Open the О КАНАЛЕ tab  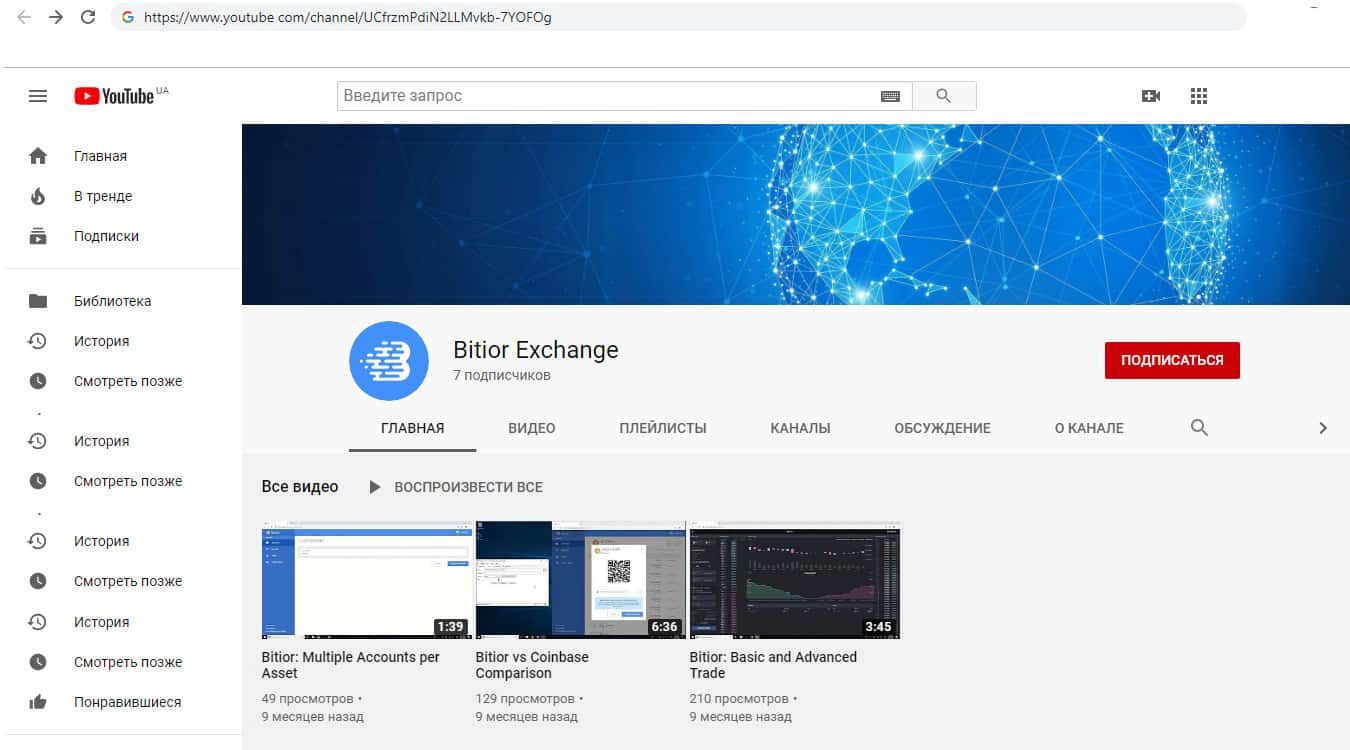pos(1089,428)
